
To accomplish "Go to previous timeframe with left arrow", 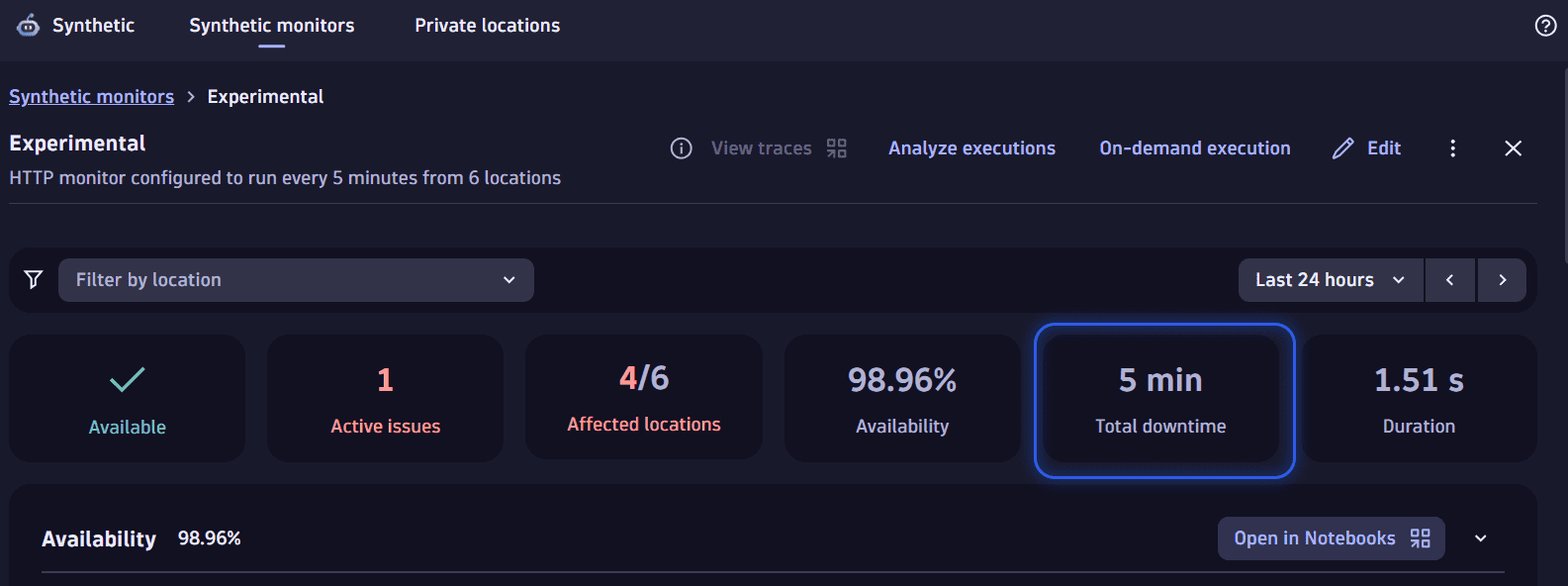I will tap(1450, 280).
